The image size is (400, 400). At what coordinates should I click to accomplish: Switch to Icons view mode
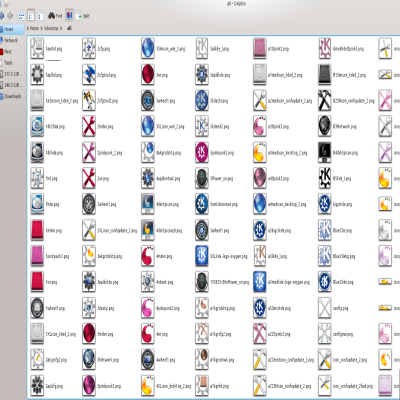tap(21, 16)
